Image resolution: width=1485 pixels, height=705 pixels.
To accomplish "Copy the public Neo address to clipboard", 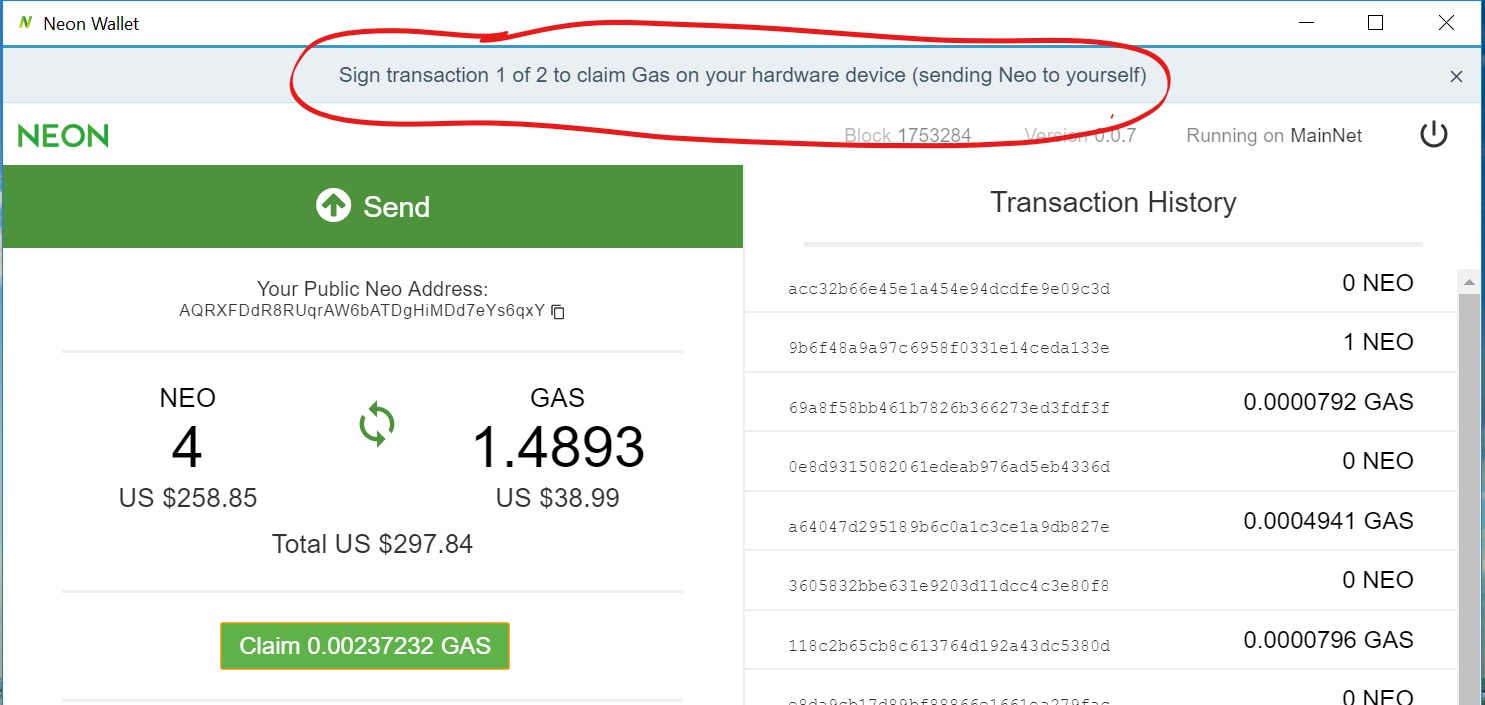I will [559, 312].
